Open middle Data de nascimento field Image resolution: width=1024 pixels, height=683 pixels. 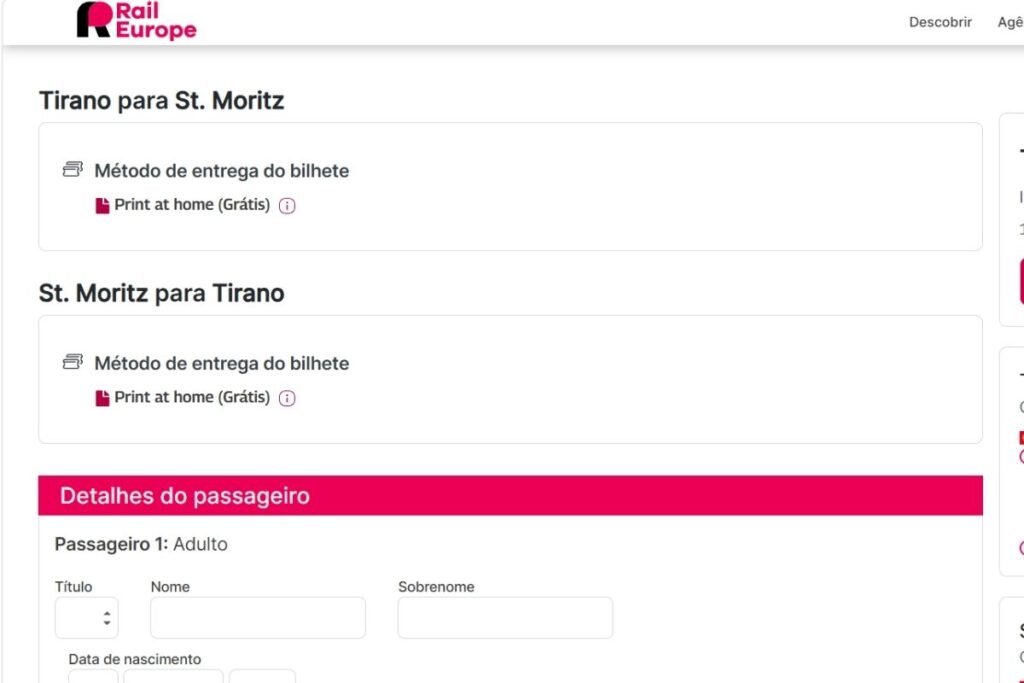[173, 677]
